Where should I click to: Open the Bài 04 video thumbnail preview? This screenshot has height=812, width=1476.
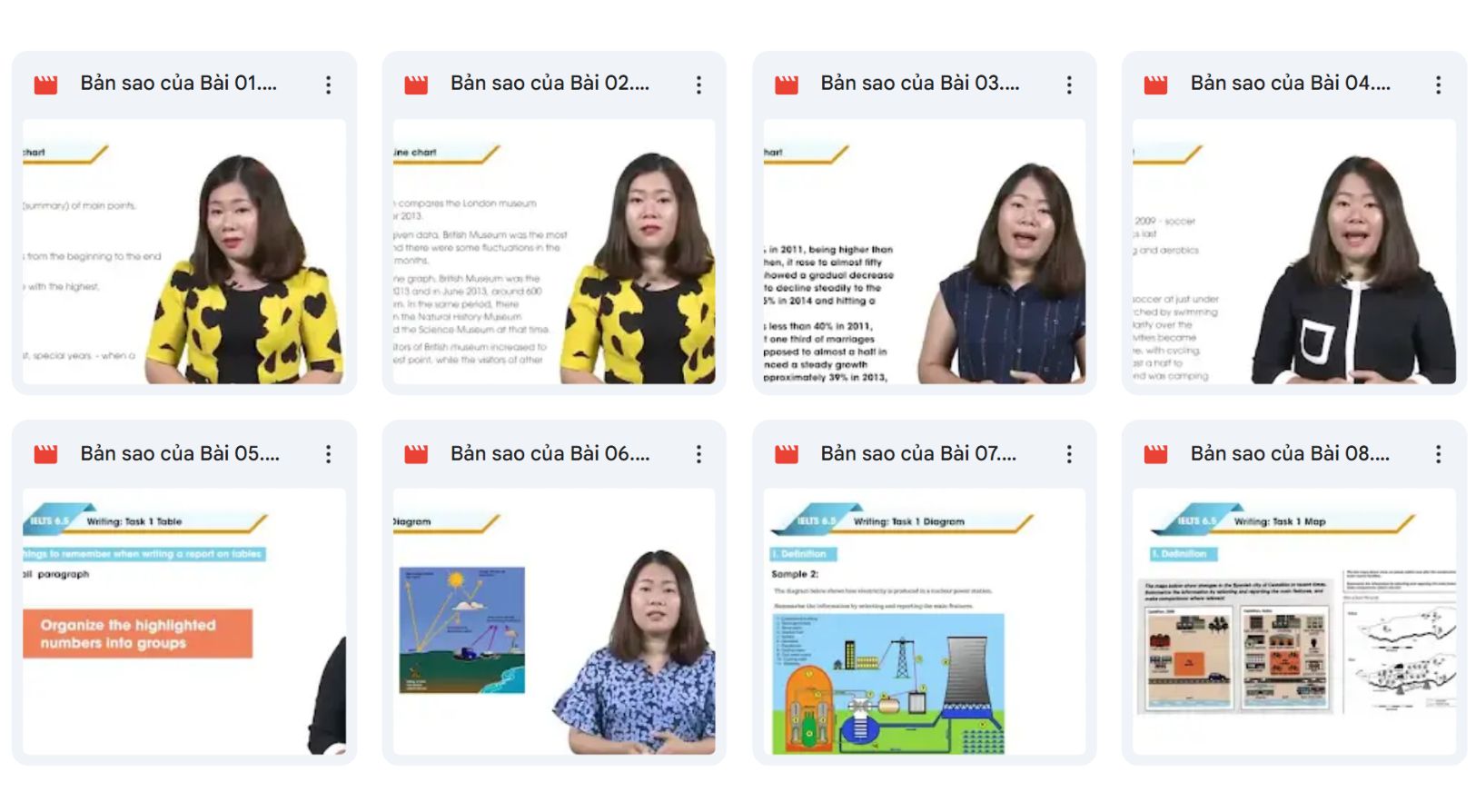(x=1294, y=252)
